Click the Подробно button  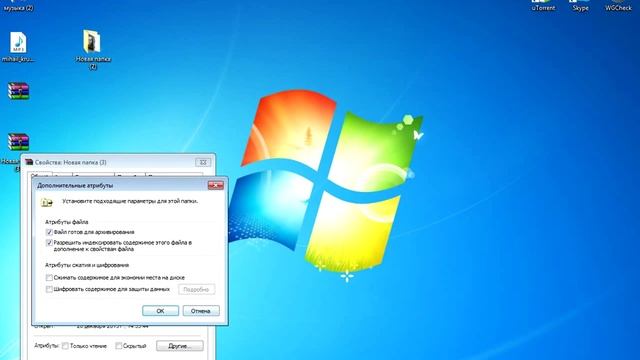(x=196, y=289)
